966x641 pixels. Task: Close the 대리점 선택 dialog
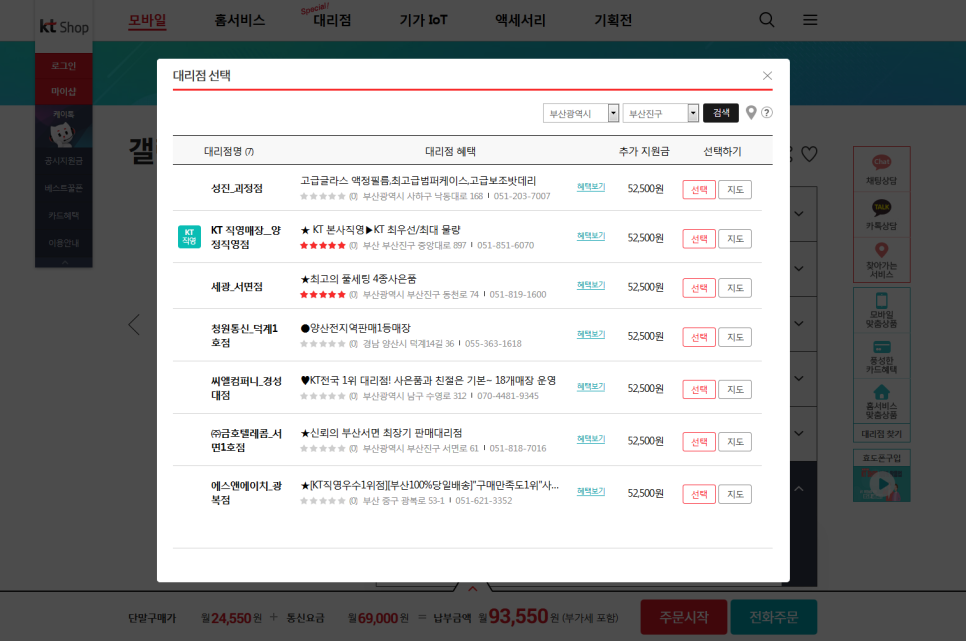(x=767, y=76)
